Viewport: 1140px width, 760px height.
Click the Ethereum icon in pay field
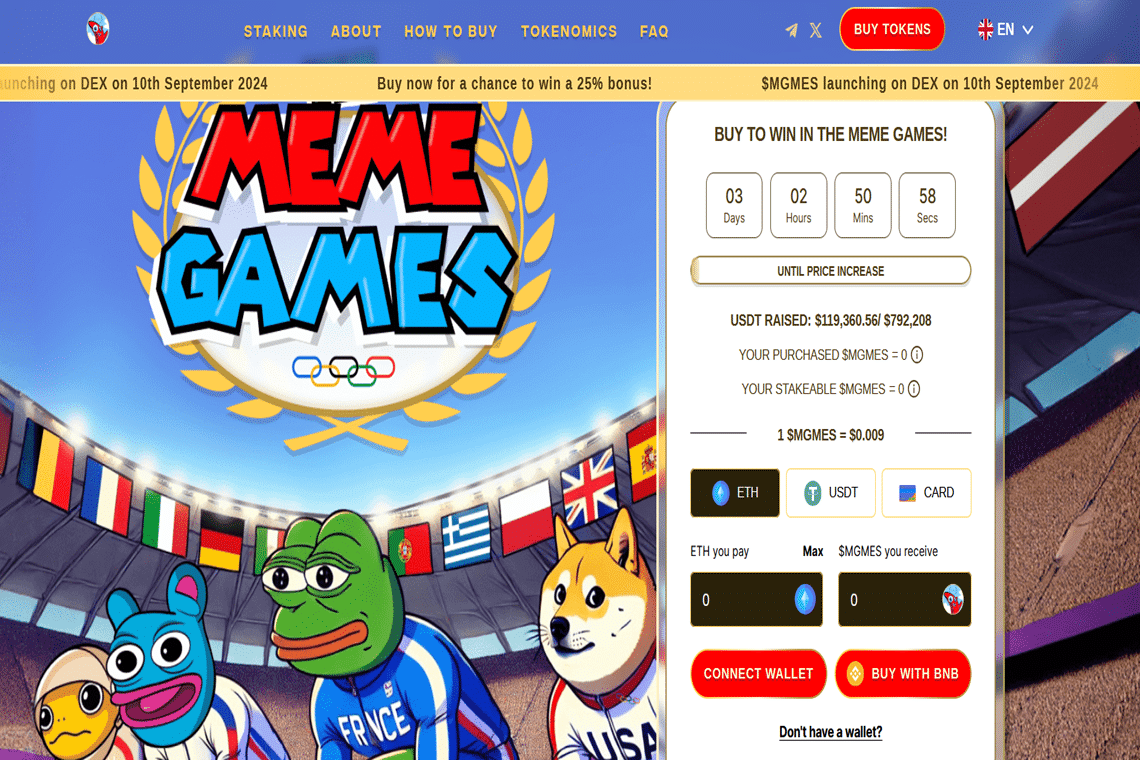pos(805,599)
